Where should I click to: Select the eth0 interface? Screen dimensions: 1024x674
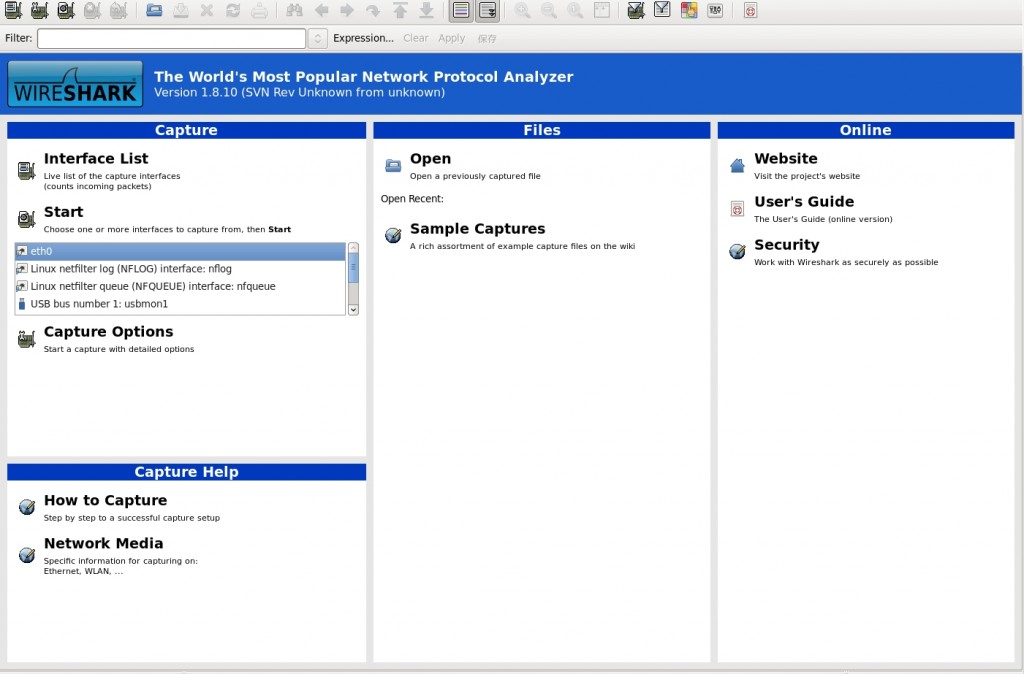(180, 251)
